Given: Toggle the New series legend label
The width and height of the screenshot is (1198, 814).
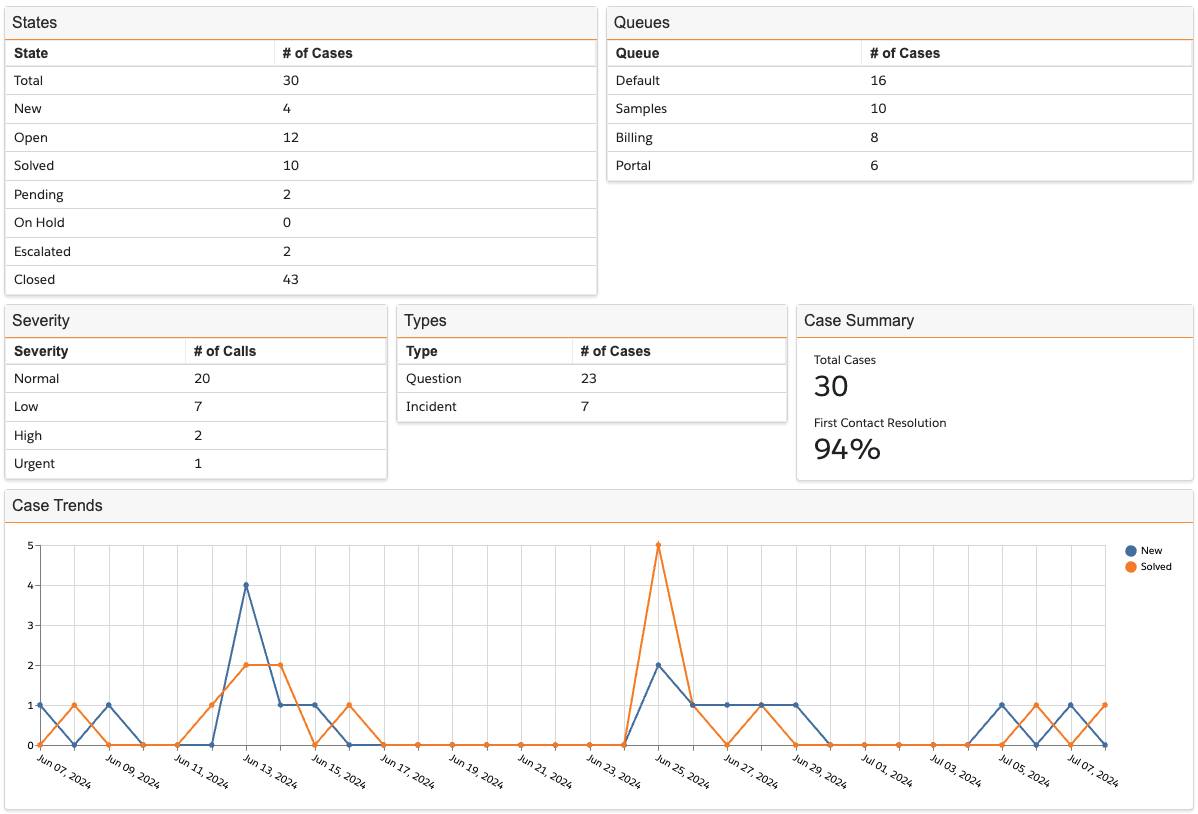Looking at the screenshot, I should [x=1151, y=551].
